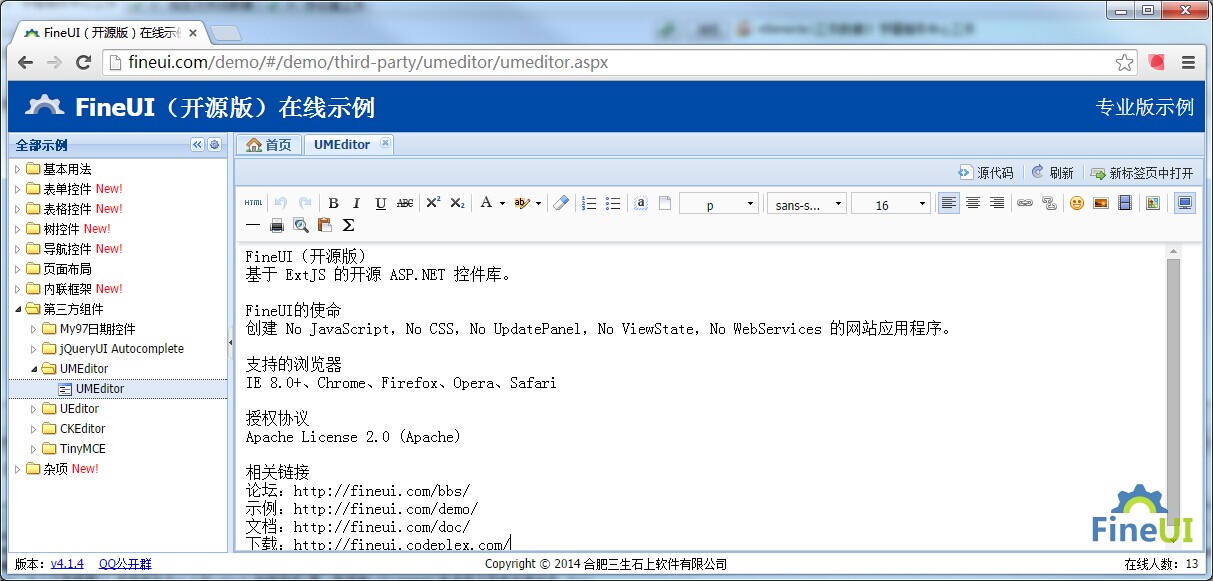
Task: Expand the 基本用法 tree folder
Action: [x=18, y=169]
